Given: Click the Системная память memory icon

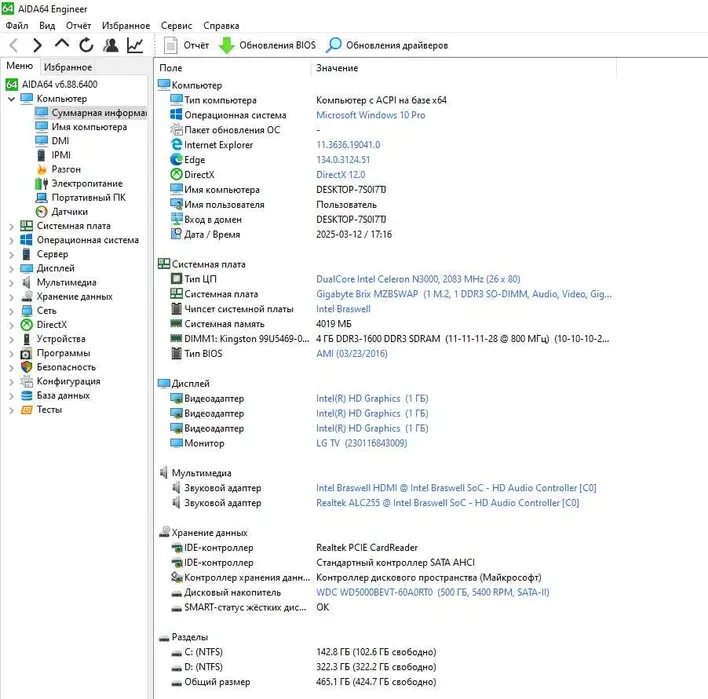Looking at the screenshot, I should coord(176,323).
